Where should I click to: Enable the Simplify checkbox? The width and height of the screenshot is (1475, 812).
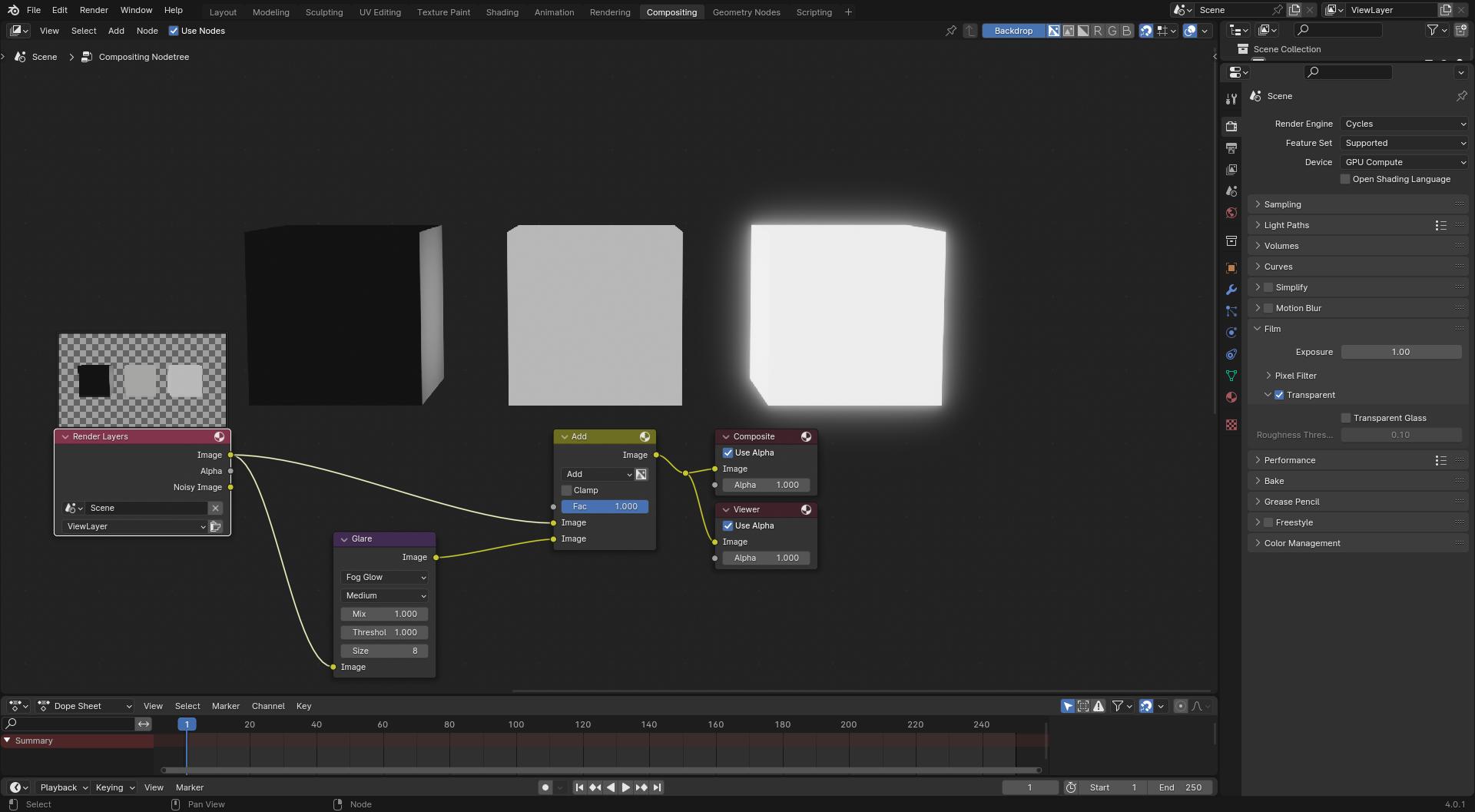click(x=1268, y=287)
